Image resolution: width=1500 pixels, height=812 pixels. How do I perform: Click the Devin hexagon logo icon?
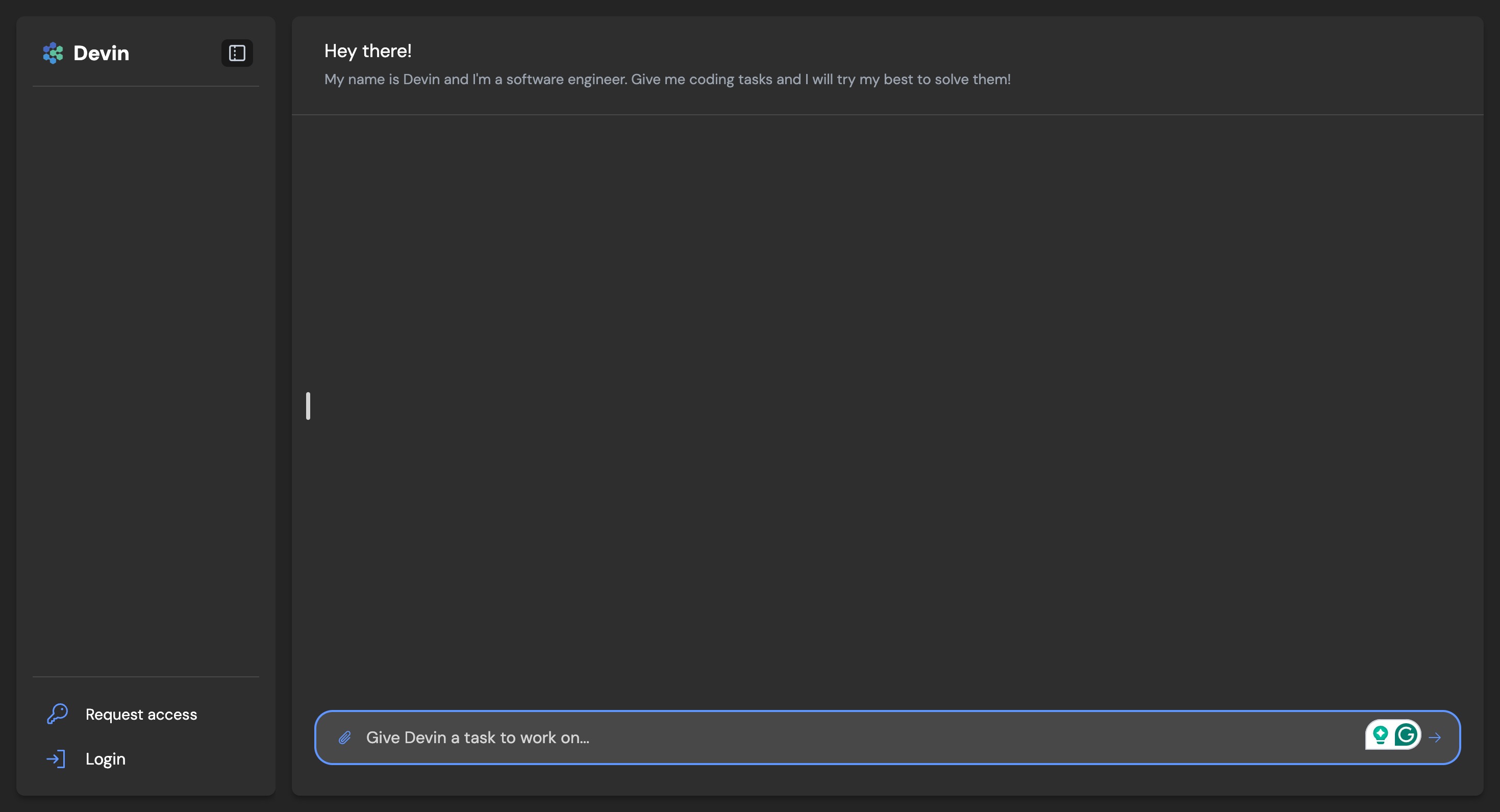[x=53, y=53]
